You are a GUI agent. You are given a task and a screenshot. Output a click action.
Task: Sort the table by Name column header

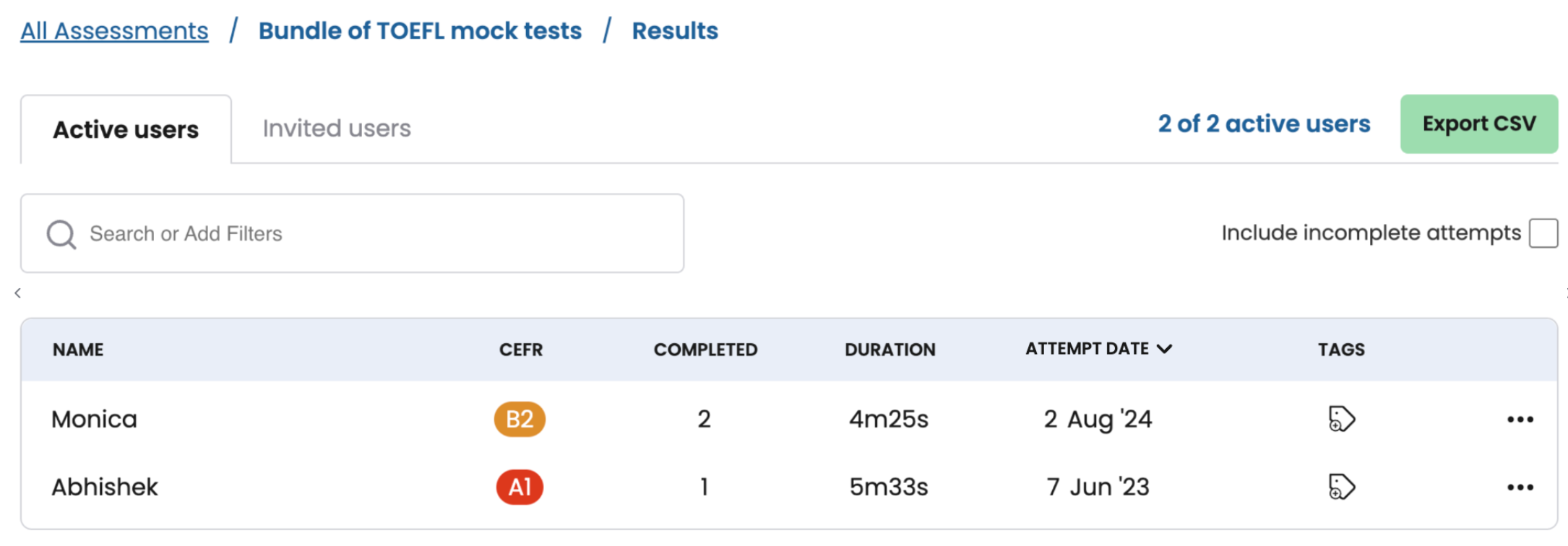78,350
